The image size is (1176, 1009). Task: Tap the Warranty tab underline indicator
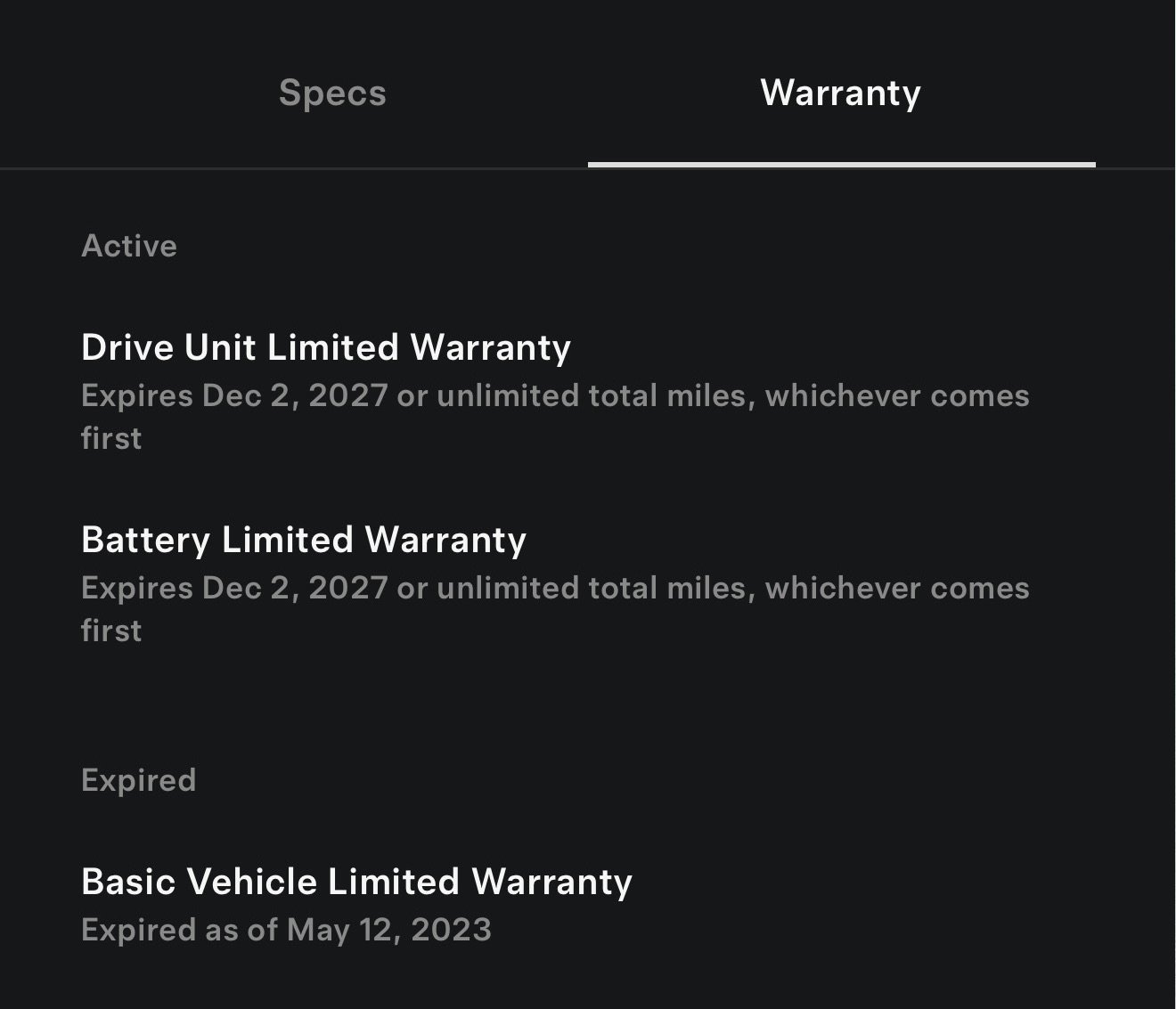[x=840, y=164]
